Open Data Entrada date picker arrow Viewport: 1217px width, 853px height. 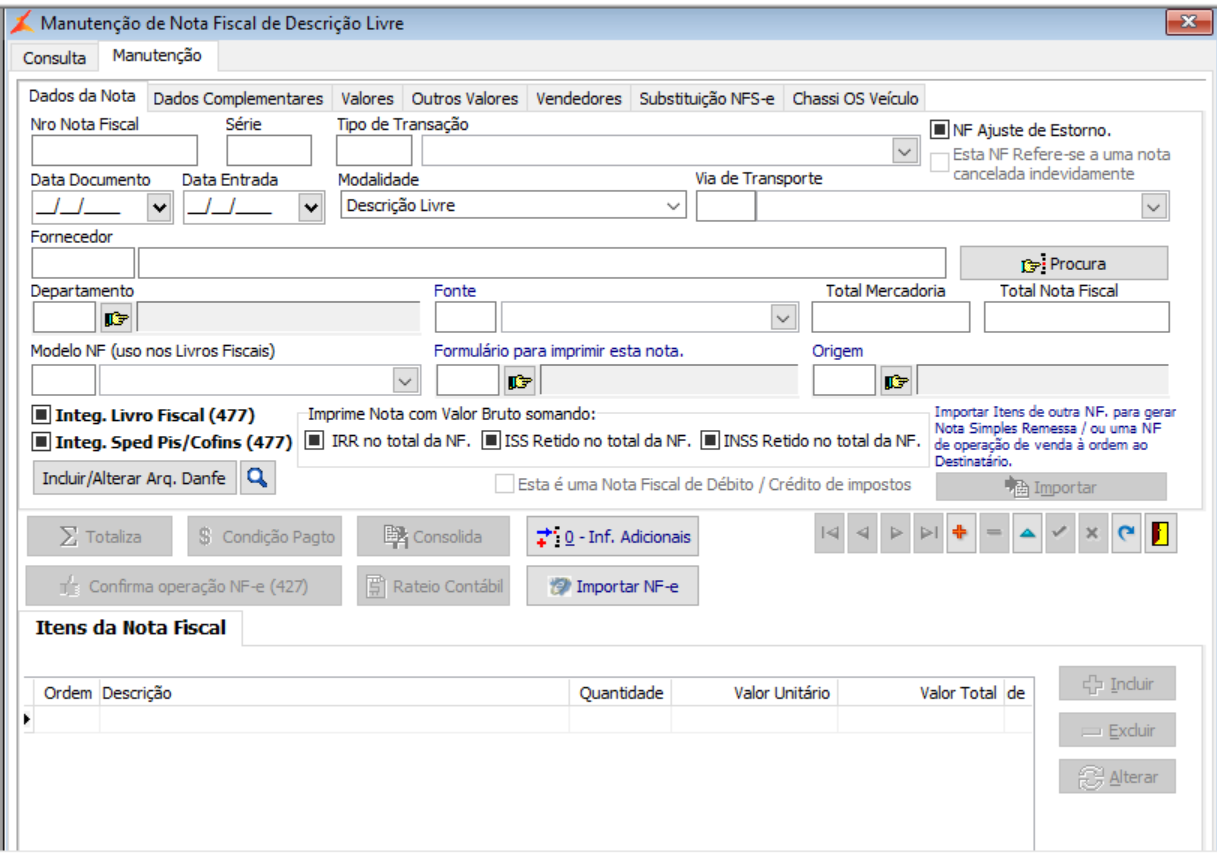(311, 207)
